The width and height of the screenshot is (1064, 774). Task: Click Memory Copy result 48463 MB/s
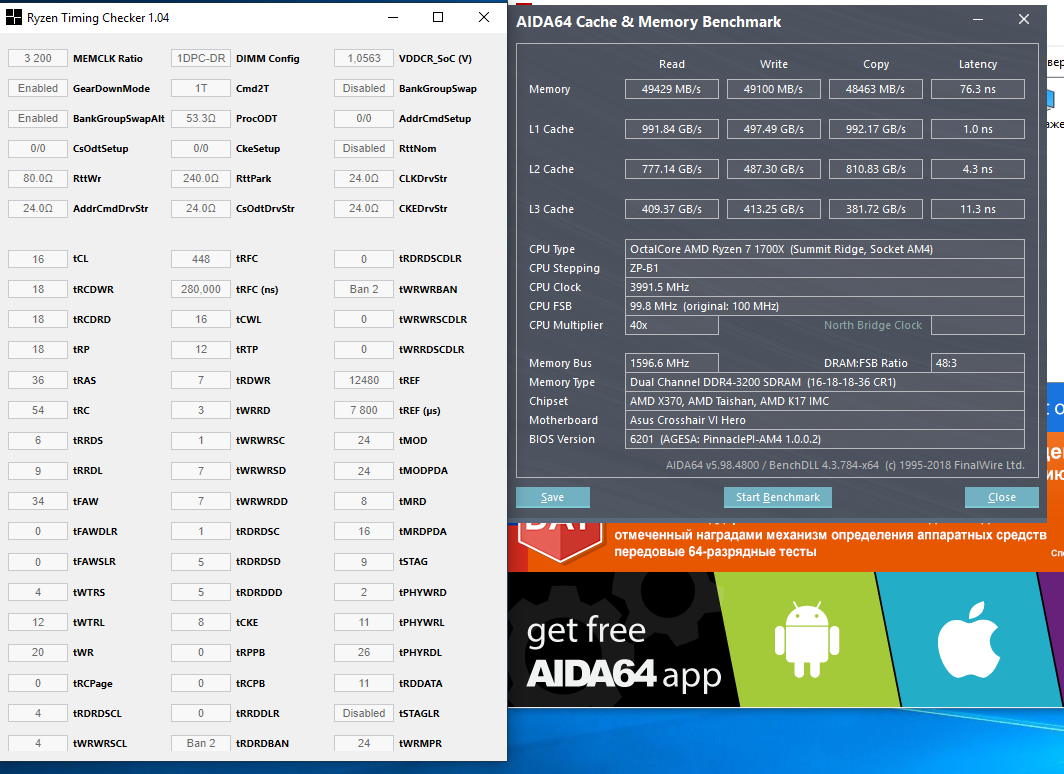875,89
